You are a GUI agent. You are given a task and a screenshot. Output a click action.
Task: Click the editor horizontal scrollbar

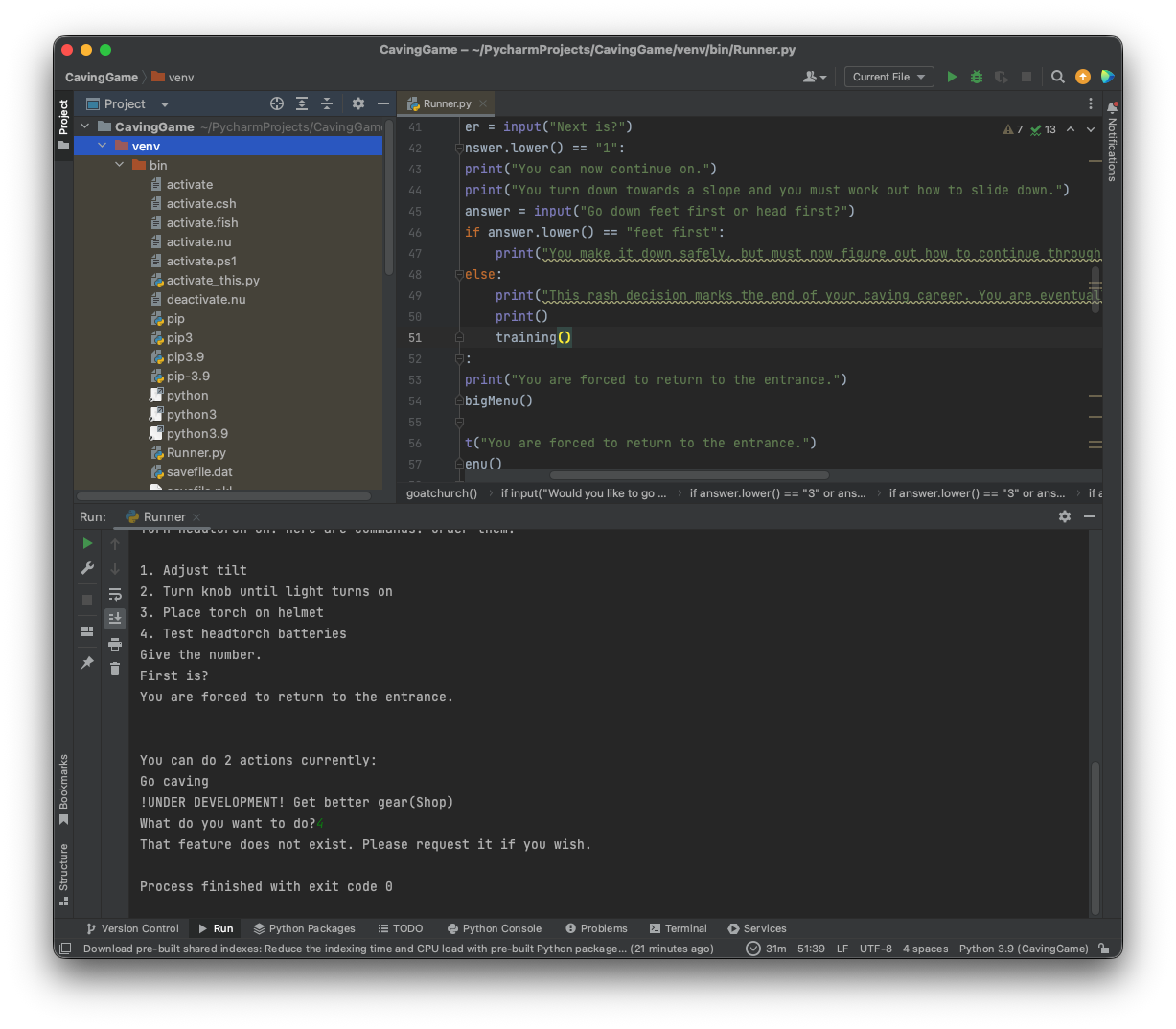tap(688, 475)
